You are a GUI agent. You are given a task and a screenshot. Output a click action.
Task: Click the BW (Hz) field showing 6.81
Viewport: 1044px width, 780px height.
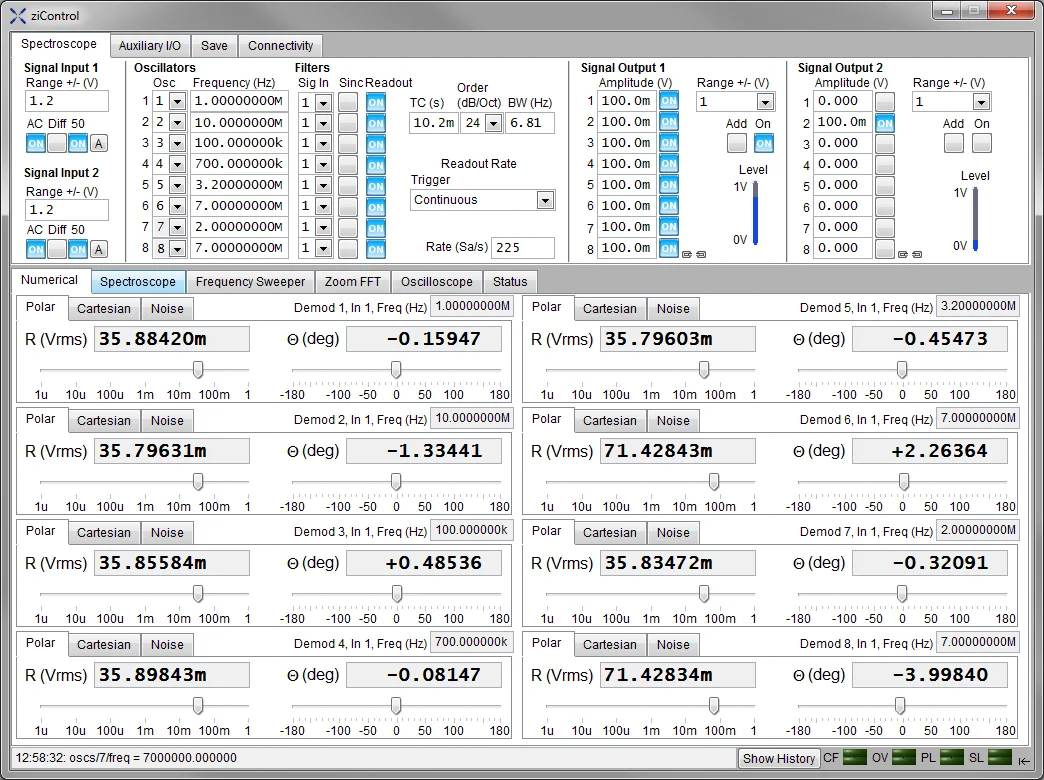[530, 123]
